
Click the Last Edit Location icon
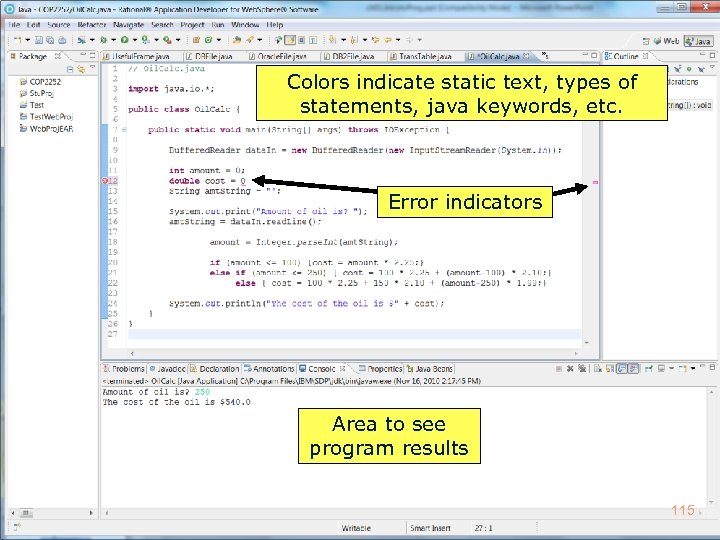(x=375, y=40)
